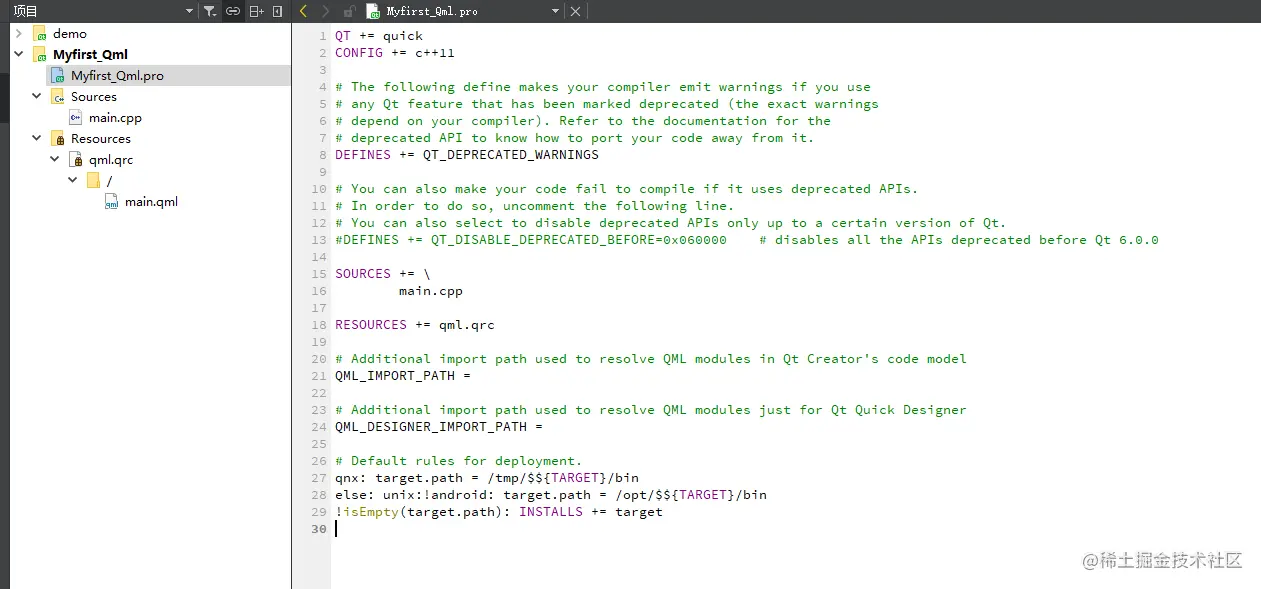Open the Myfirst_Qml.pro document dropdown

pyautogui.click(x=556, y=11)
